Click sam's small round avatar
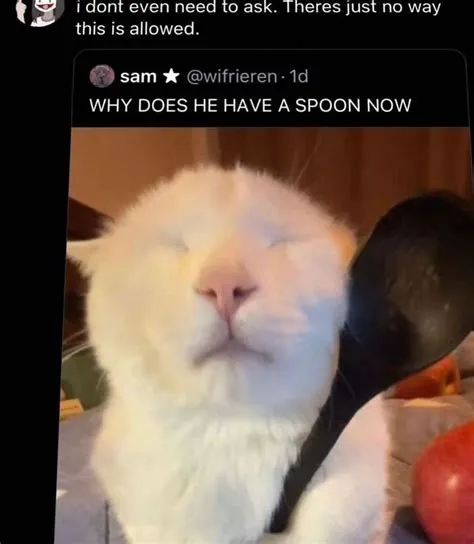Image resolution: width=474 pixels, height=544 pixels. tap(102, 76)
